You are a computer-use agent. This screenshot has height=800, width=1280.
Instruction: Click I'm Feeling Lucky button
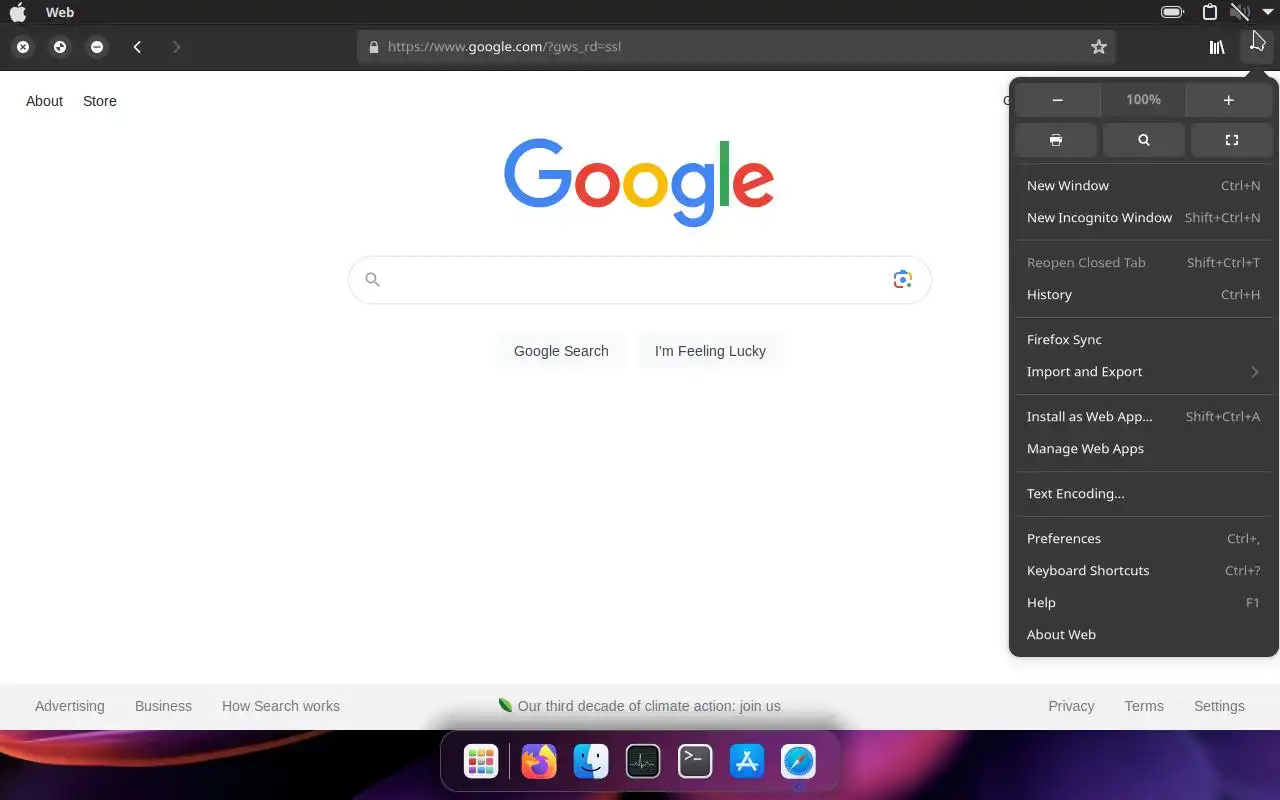[x=710, y=351]
